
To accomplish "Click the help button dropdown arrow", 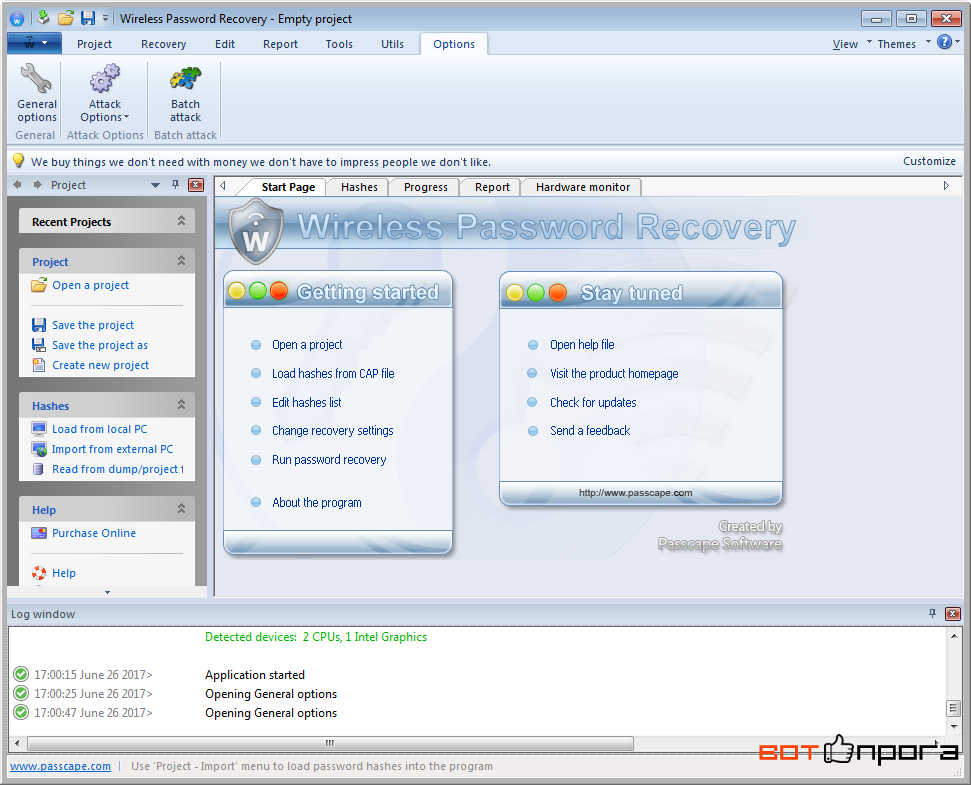I will pyautogui.click(x=957, y=41).
